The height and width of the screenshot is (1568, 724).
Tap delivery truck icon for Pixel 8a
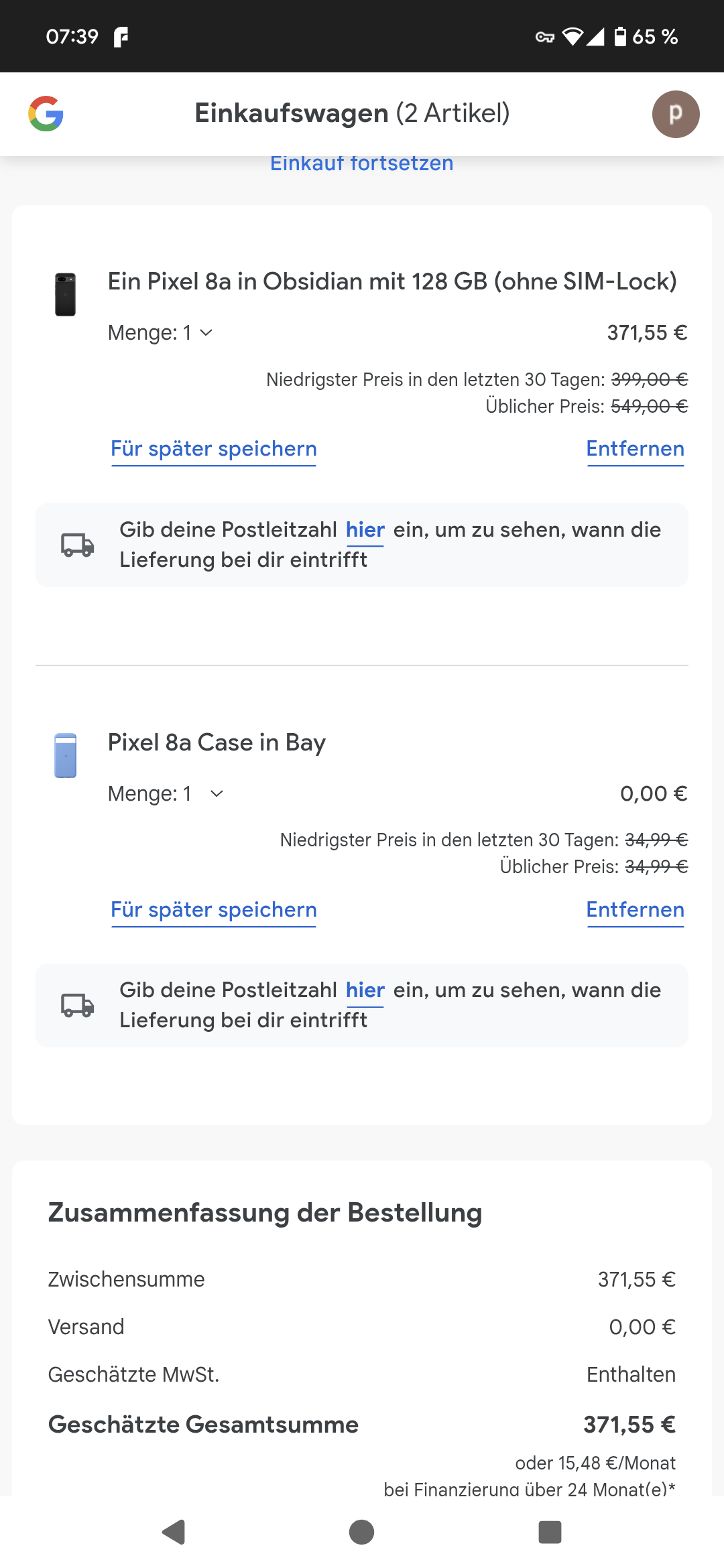click(x=78, y=545)
